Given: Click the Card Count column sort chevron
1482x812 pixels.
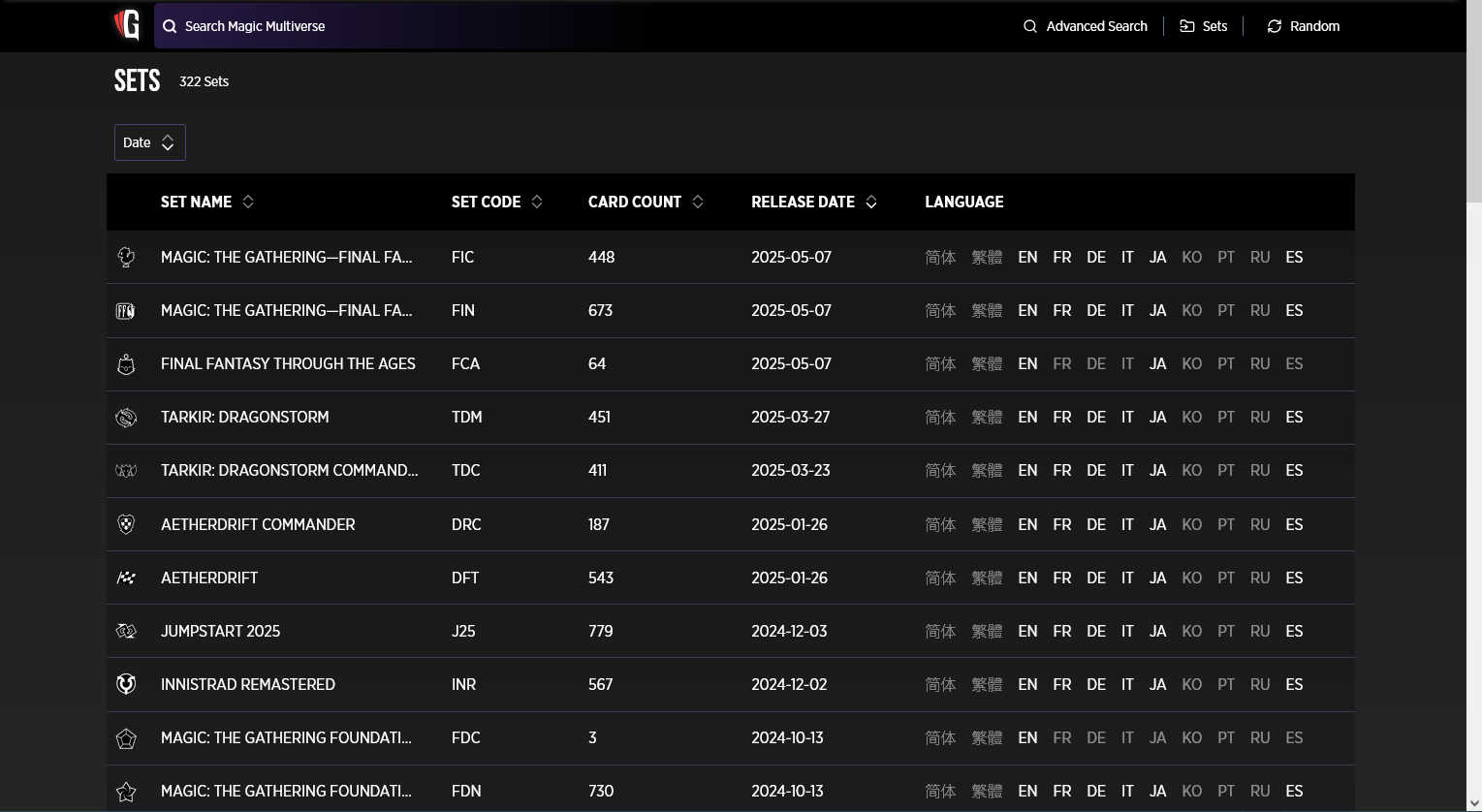Looking at the screenshot, I should (x=698, y=202).
